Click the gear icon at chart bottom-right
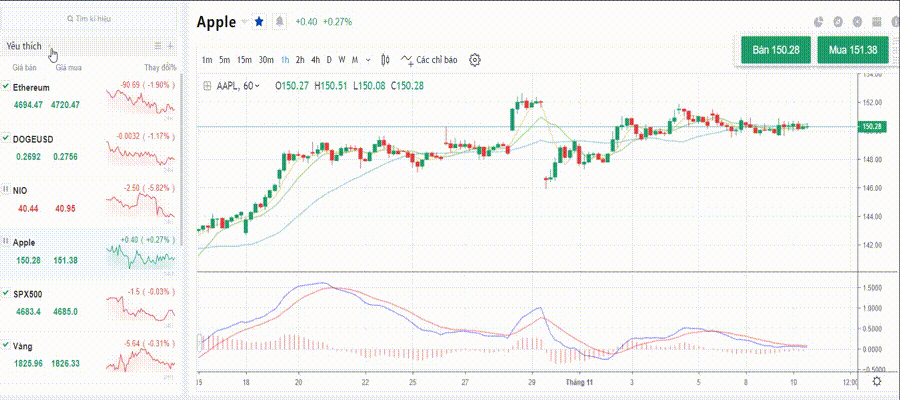This screenshot has width=900, height=400. pos(877,381)
